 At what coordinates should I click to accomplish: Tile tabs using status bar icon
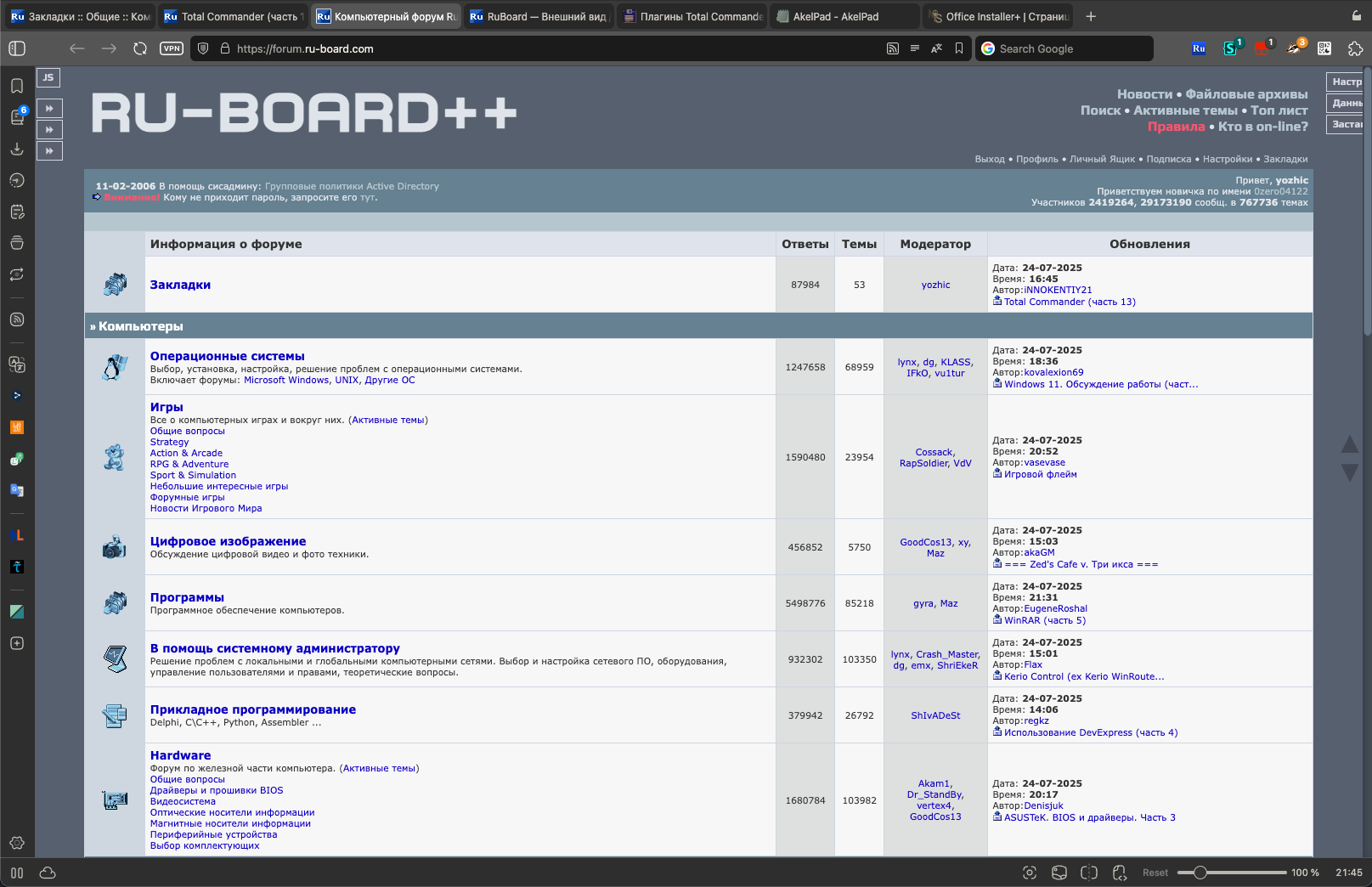tap(1089, 873)
